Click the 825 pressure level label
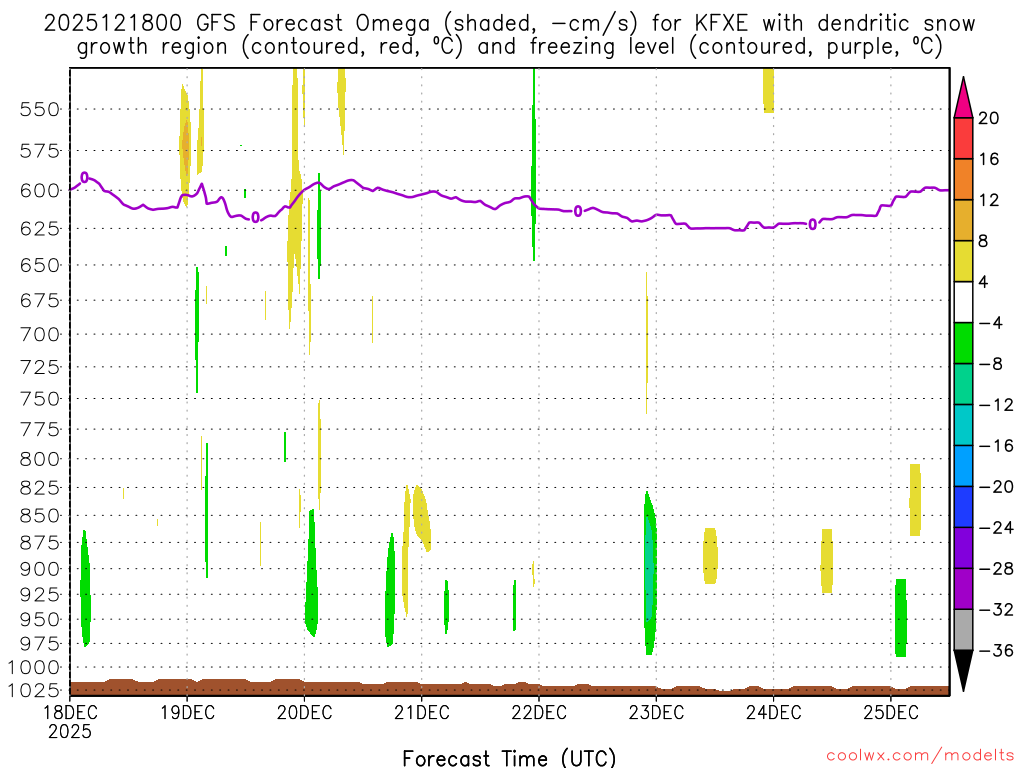Viewport: 1024px width, 768px height. coord(39,488)
